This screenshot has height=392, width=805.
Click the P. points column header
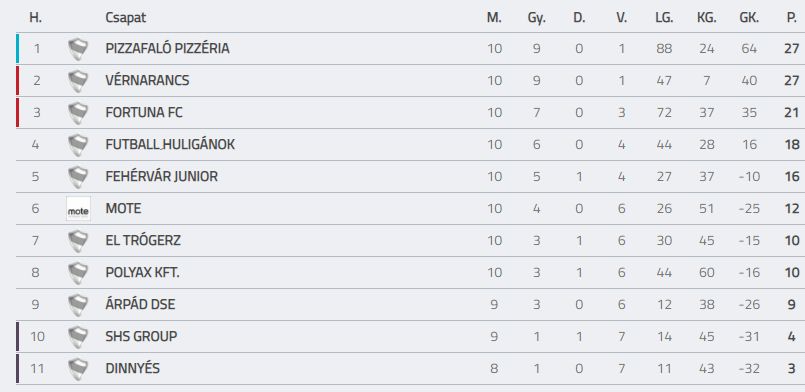coord(792,17)
